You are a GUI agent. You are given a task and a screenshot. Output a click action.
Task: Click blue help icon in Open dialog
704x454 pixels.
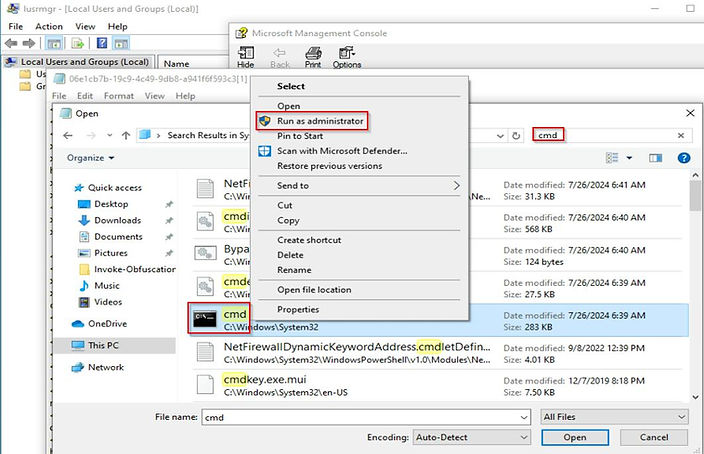pos(684,158)
